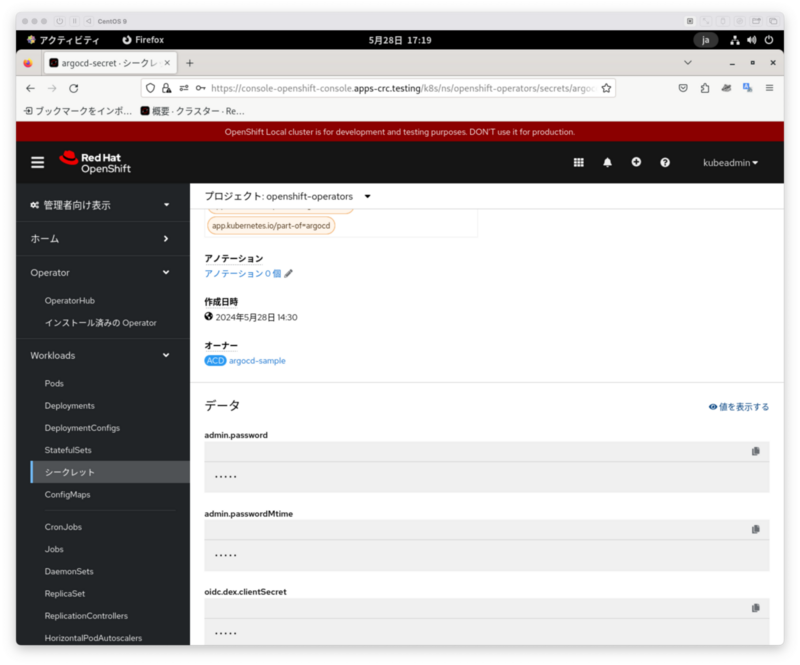
Task: Open the kubeadmin user dropdown
Action: tap(730, 163)
